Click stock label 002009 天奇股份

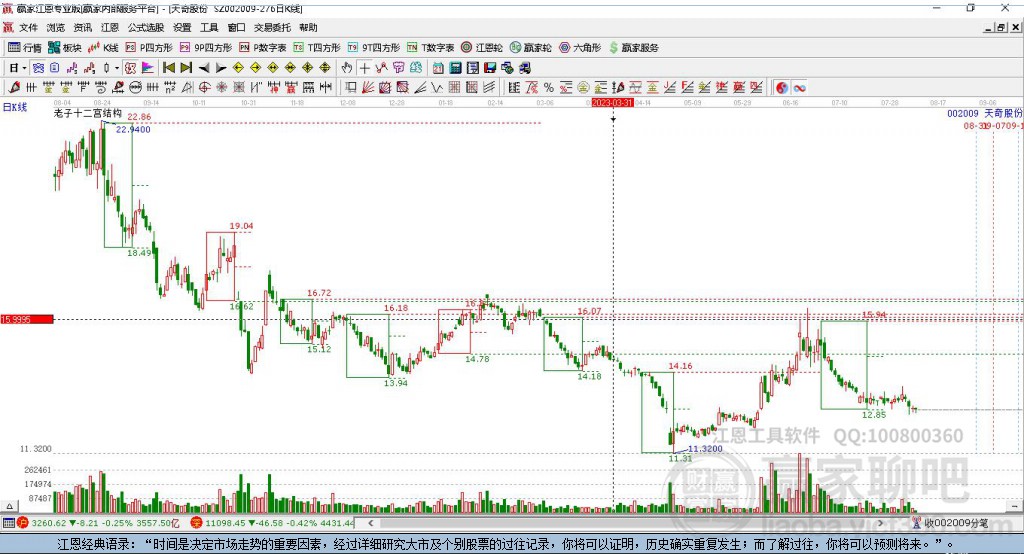(985, 114)
